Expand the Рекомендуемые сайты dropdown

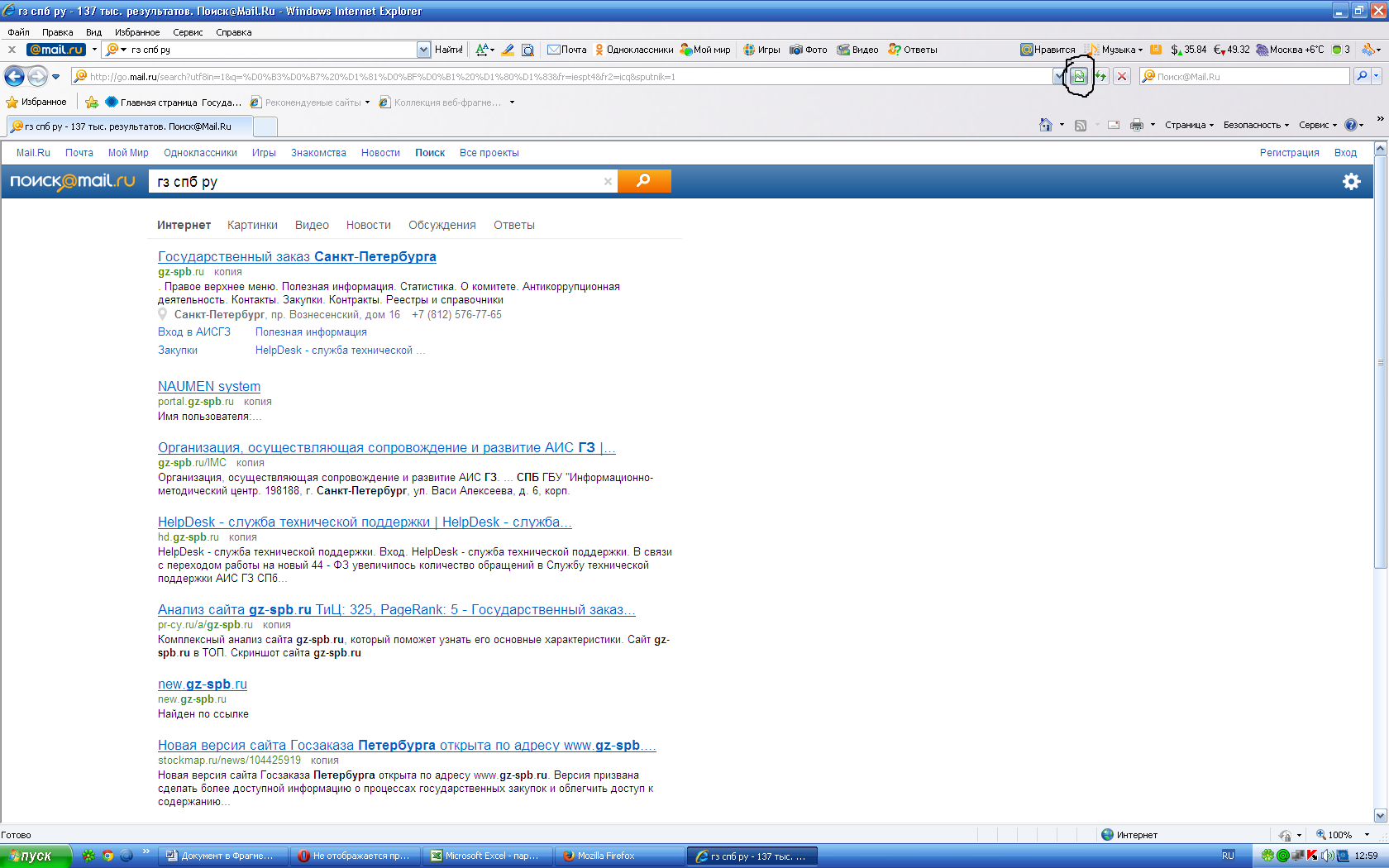(x=367, y=103)
